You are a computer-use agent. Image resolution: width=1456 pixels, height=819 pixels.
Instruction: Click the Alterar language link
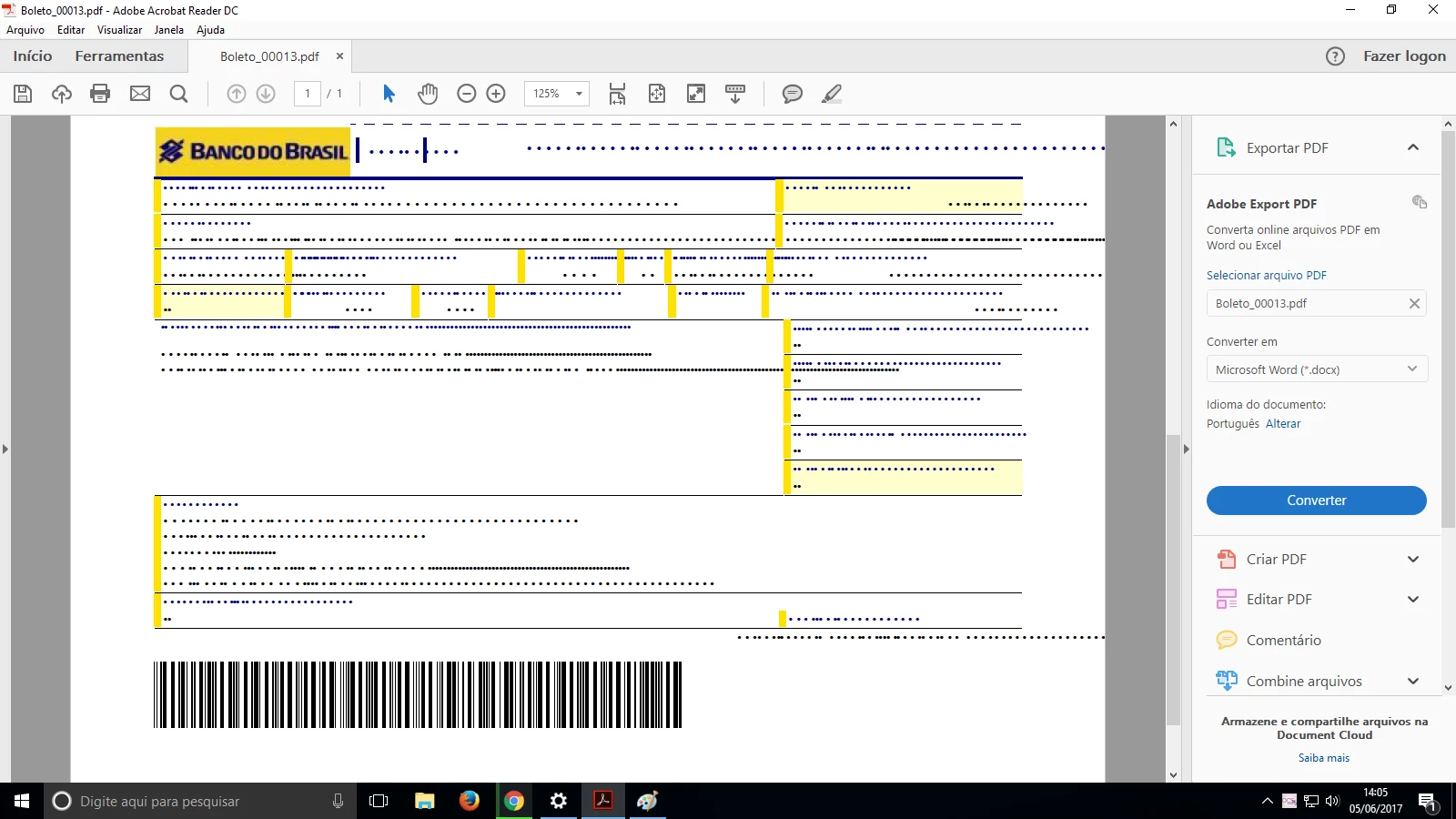click(x=1283, y=424)
